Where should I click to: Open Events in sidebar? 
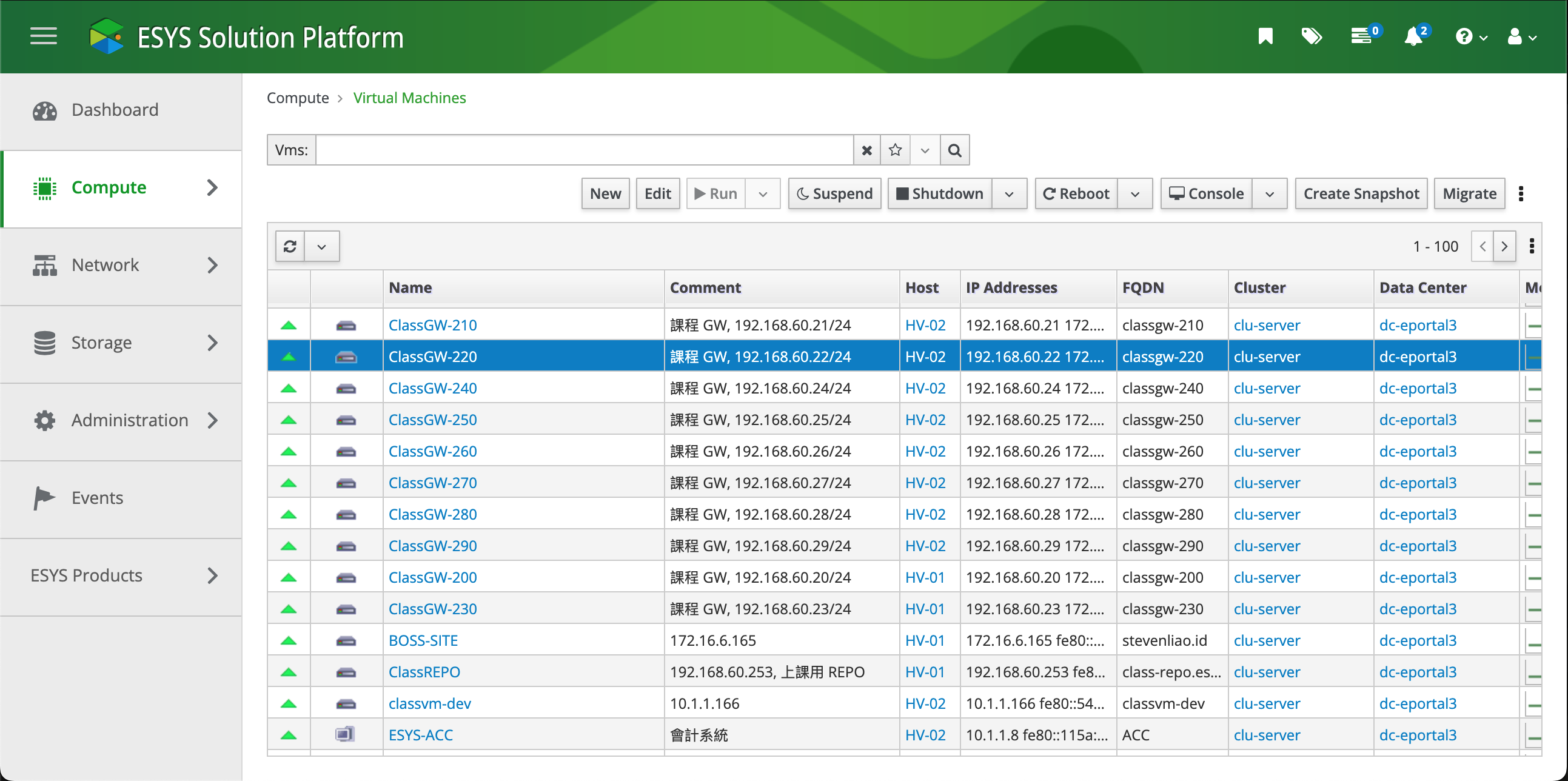coord(121,498)
